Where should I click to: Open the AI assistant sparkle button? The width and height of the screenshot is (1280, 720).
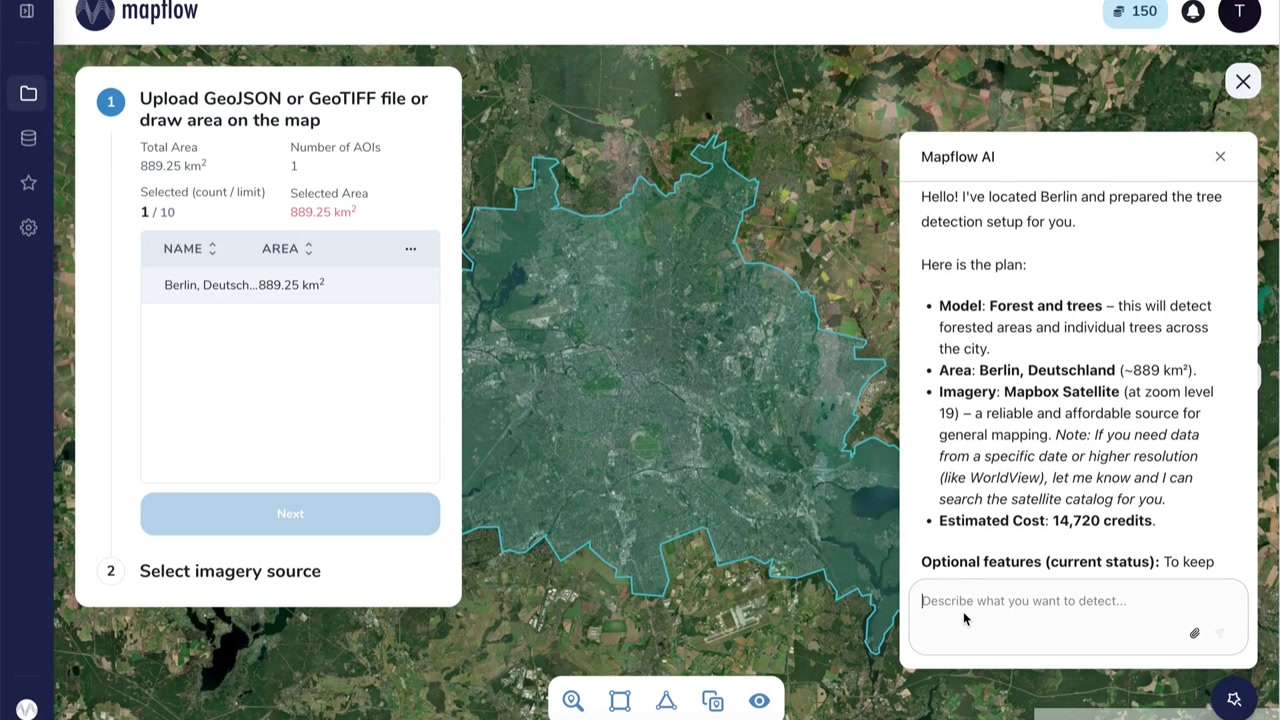pos(1234,699)
